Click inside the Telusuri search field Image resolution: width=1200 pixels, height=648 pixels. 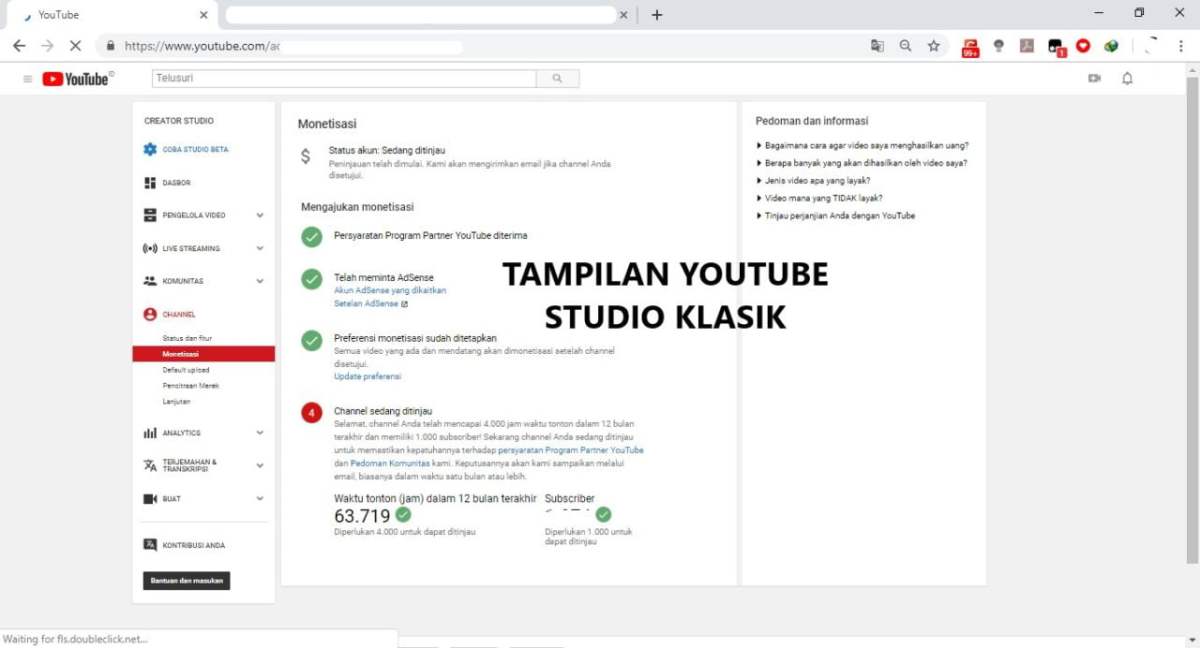(x=340, y=78)
